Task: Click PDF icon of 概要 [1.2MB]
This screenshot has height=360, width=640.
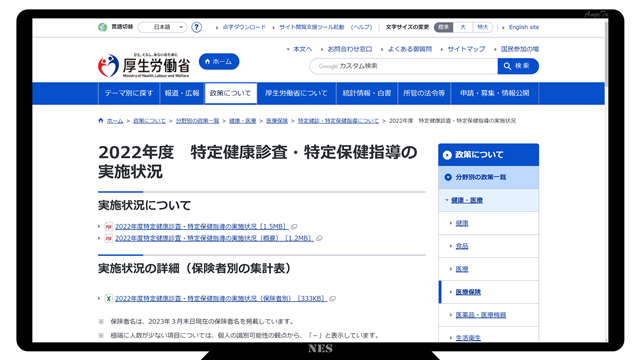Action: [109, 238]
